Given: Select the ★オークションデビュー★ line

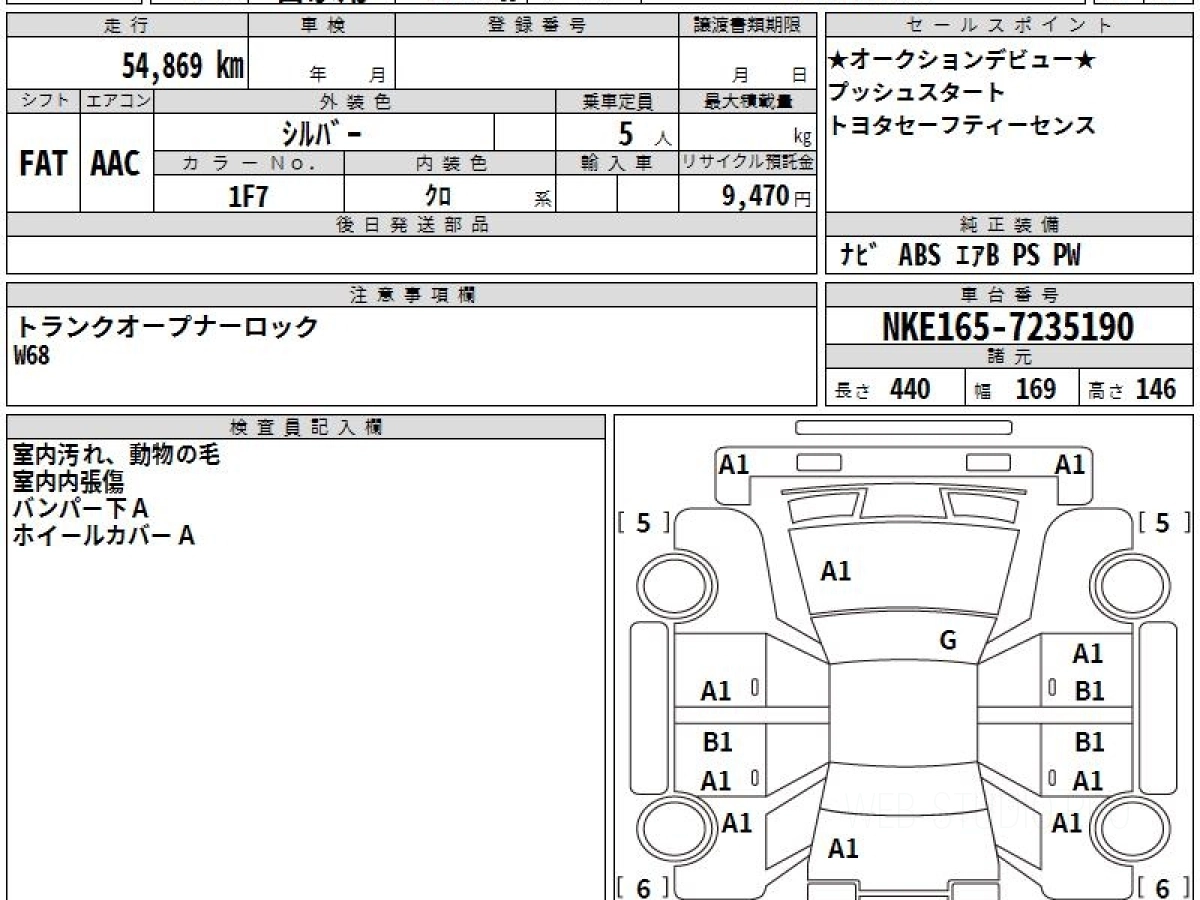Looking at the screenshot, I should [962, 61].
